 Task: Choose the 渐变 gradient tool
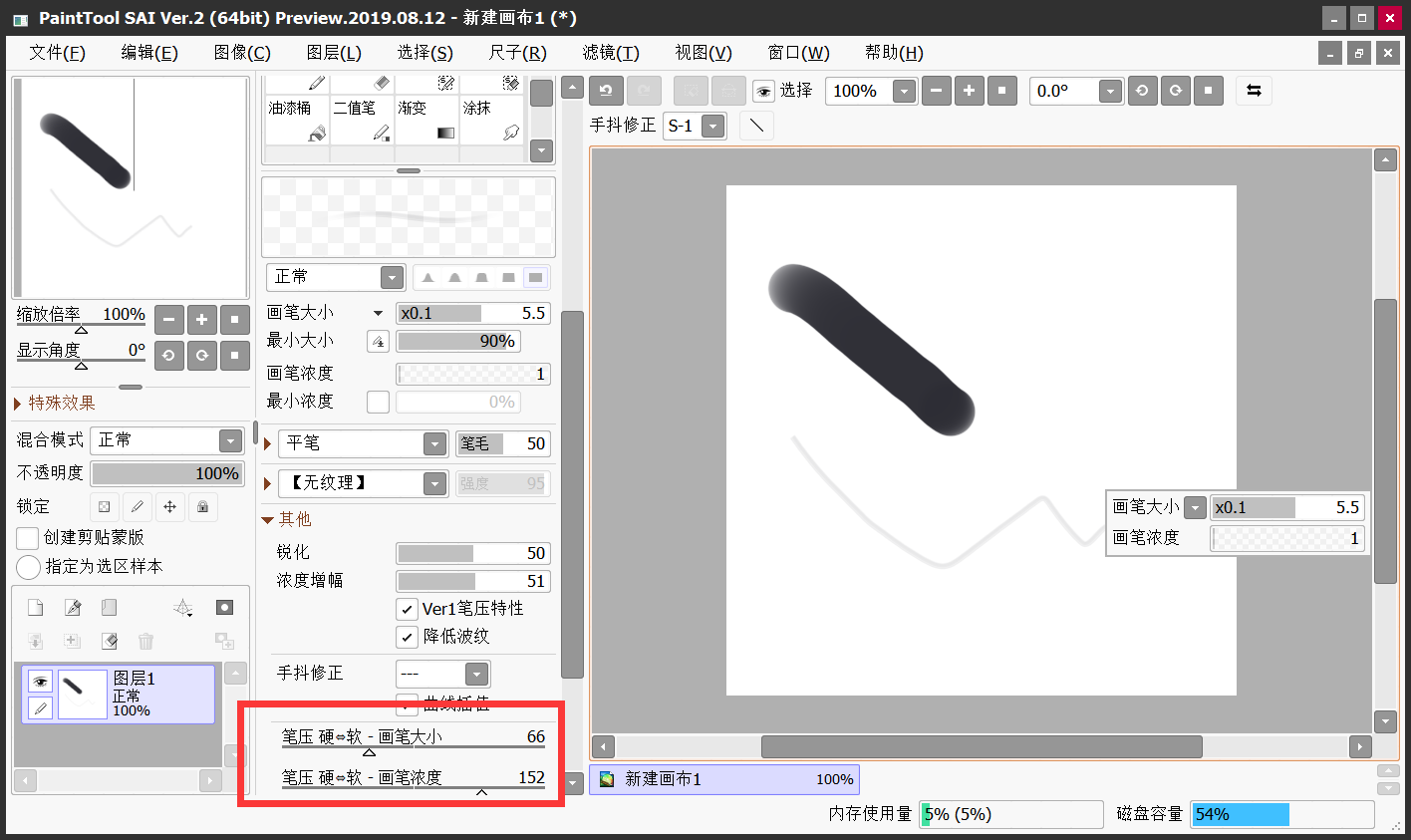[x=426, y=120]
